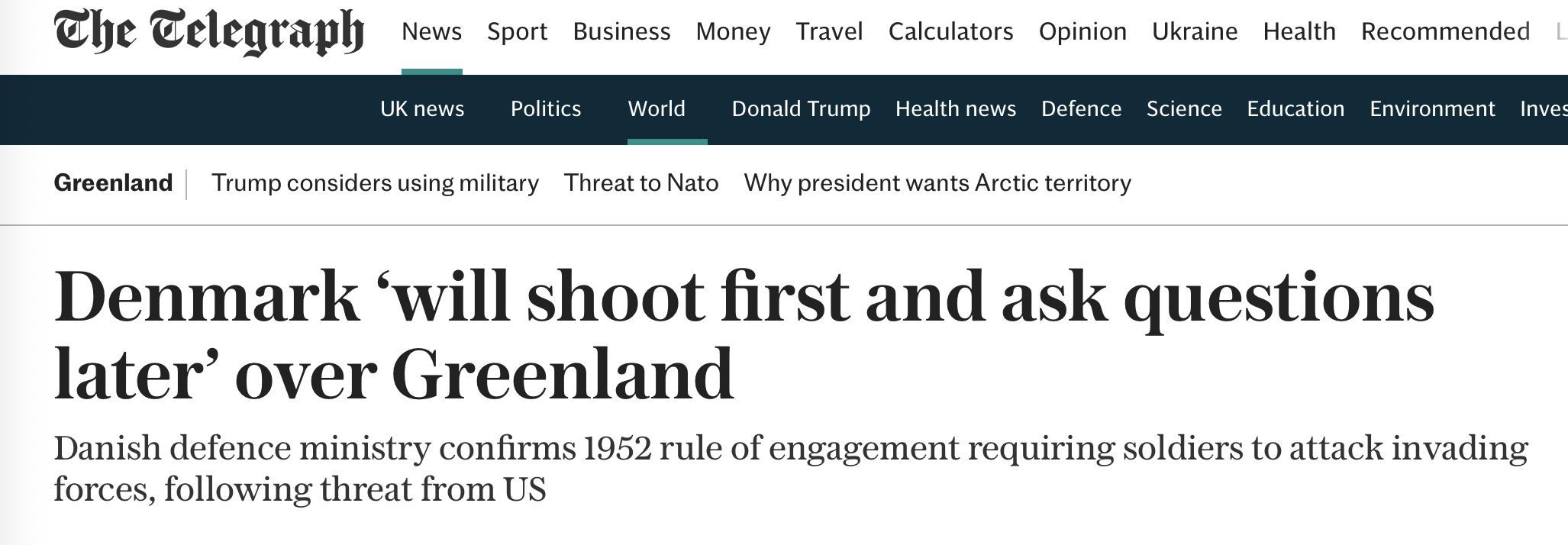Go to the Opinion section

tap(1082, 31)
